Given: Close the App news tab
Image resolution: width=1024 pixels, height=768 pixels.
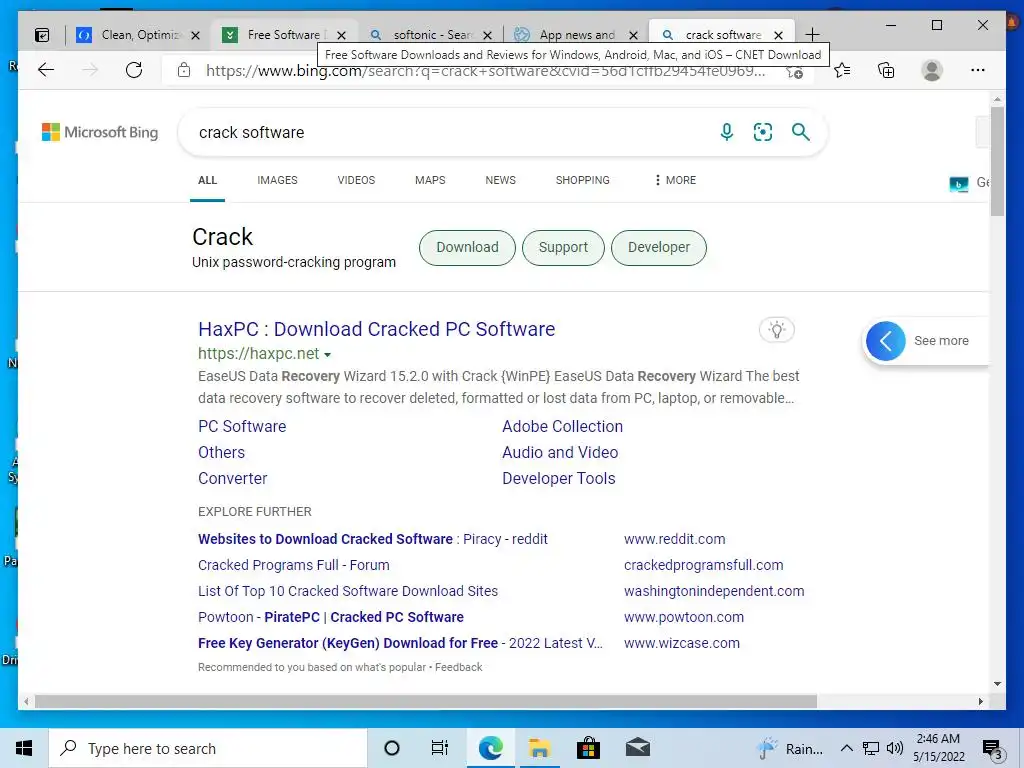Looking at the screenshot, I should click(633, 35).
